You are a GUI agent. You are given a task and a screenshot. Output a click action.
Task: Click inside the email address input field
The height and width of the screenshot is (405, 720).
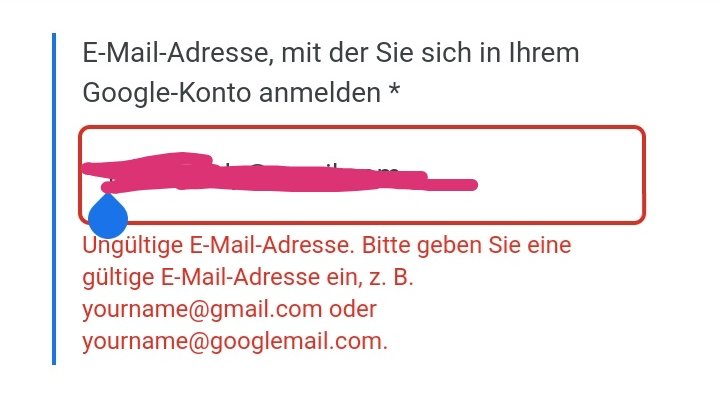pyautogui.click(x=362, y=175)
